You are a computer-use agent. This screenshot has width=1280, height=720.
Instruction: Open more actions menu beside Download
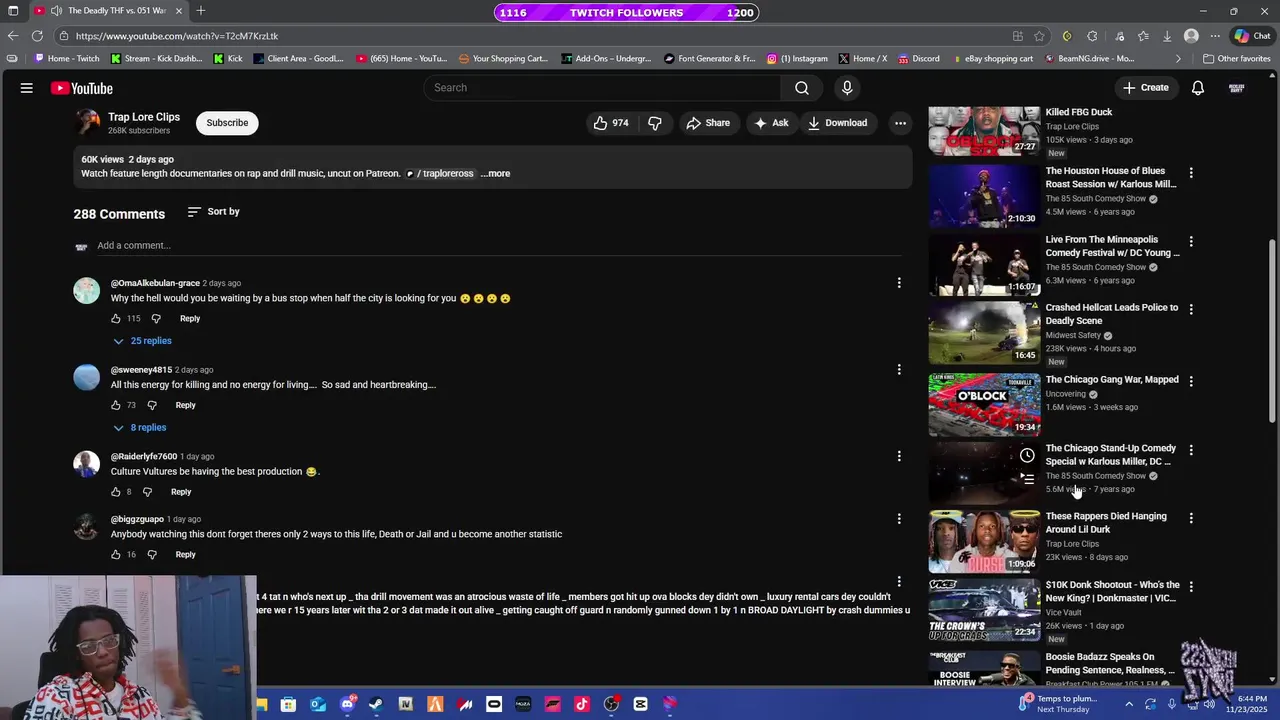pyautogui.click(x=900, y=123)
